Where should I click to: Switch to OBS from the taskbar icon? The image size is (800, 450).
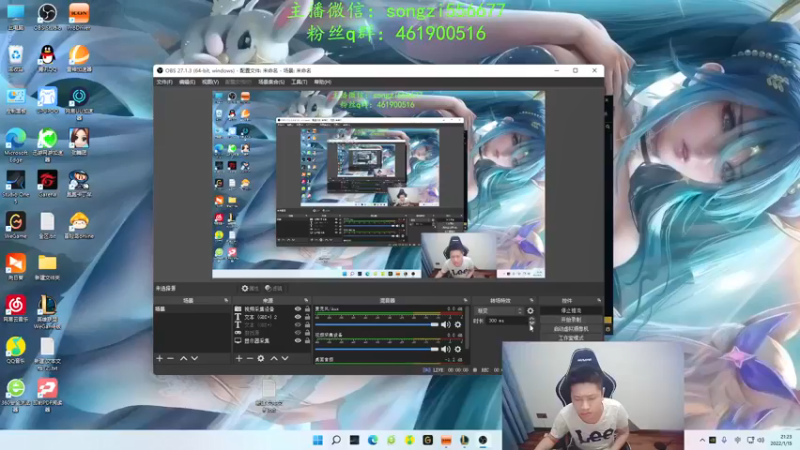(x=483, y=440)
